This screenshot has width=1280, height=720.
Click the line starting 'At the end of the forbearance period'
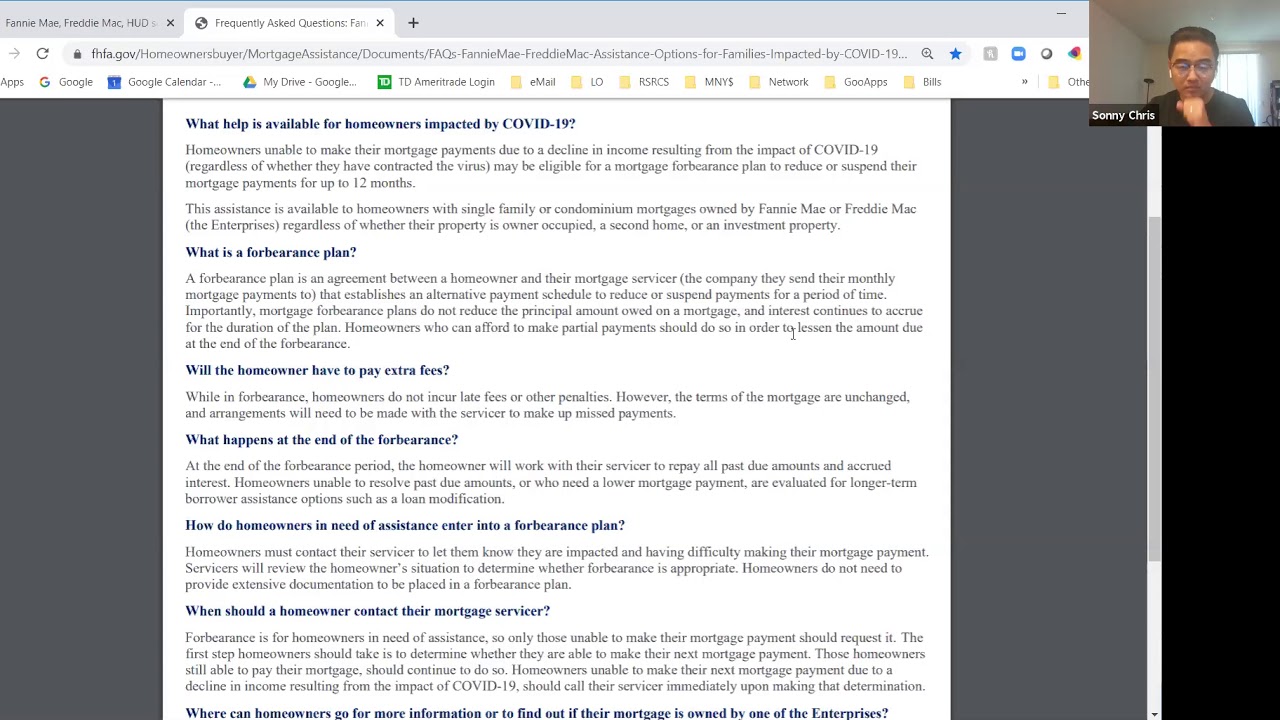coord(538,466)
